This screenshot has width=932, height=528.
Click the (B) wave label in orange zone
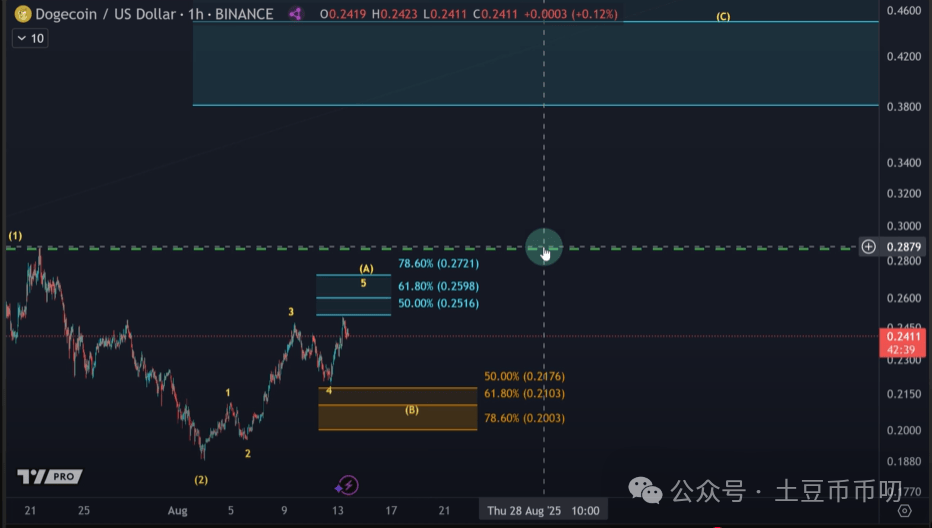click(412, 410)
